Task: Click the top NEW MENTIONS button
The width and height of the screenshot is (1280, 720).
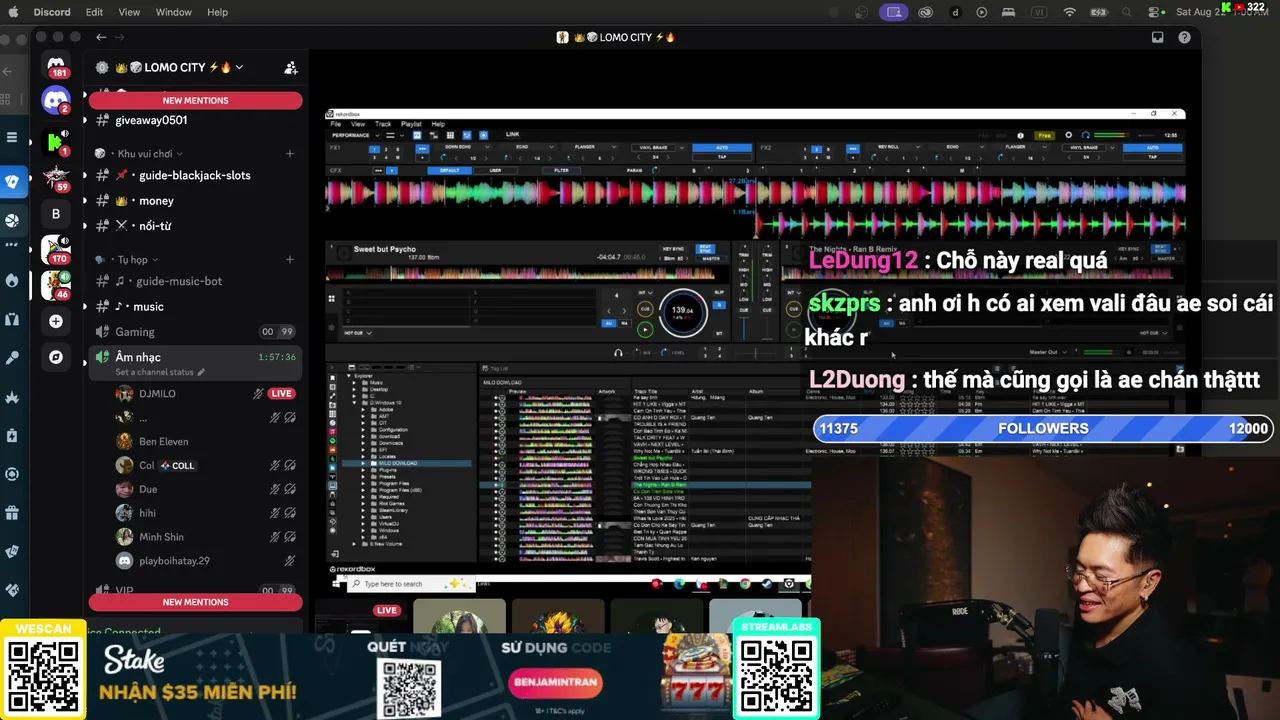Action: click(196, 100)
